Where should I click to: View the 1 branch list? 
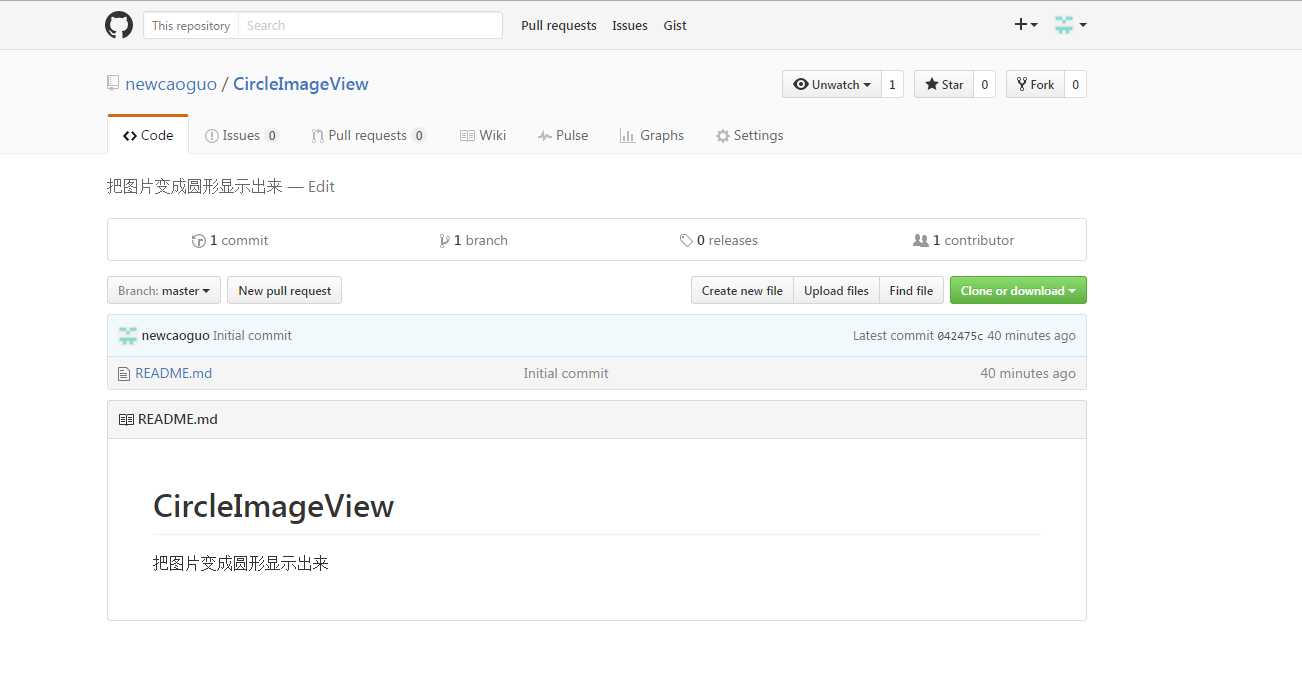[474, 240]
